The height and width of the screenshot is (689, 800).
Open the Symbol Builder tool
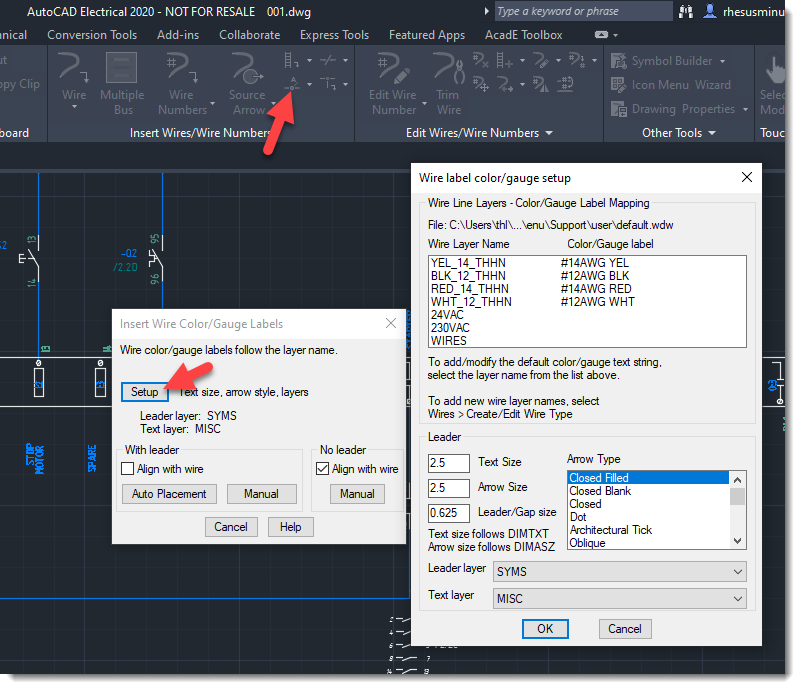pos(668,60)
